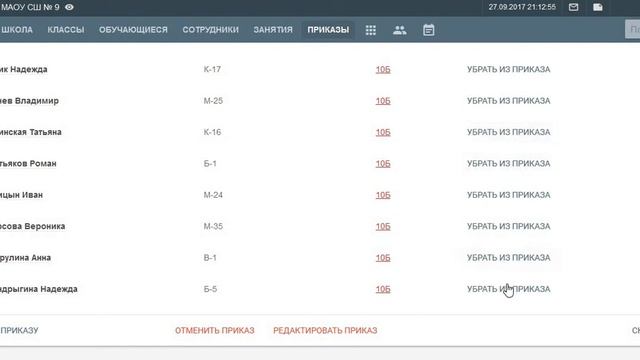Switch to the КЛАССЫ tab
The height and width of the screenshot is (360, 640).
click(66, 30)
